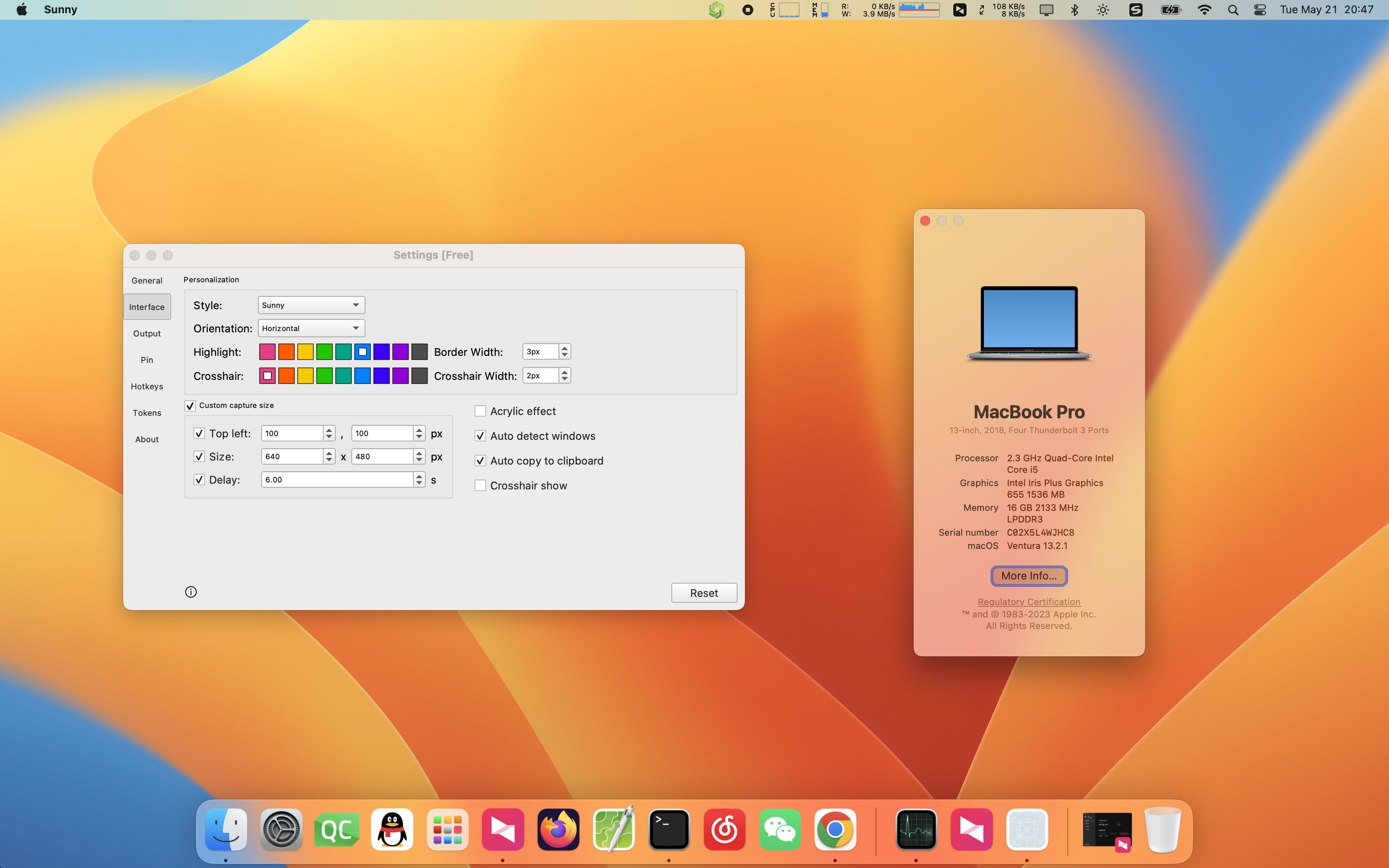Open Launchpad from the dock
The image size is (1389, 868).
click(x=448, y=830)
